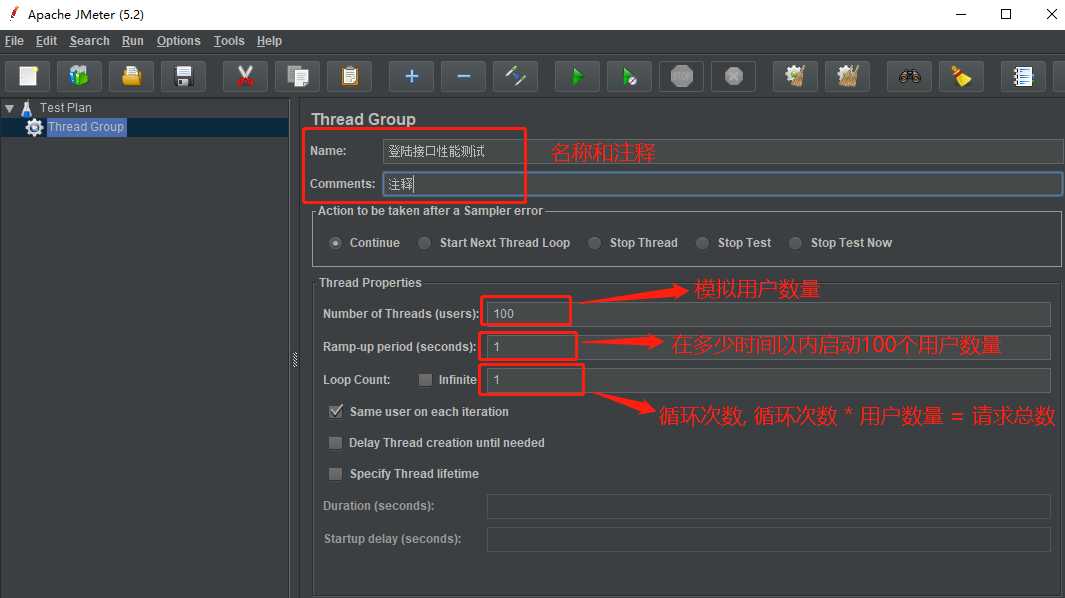Open a test plan file with folder icon
Image resolution: width=1065 pixels, height=598 pixels.
point(132,76)
